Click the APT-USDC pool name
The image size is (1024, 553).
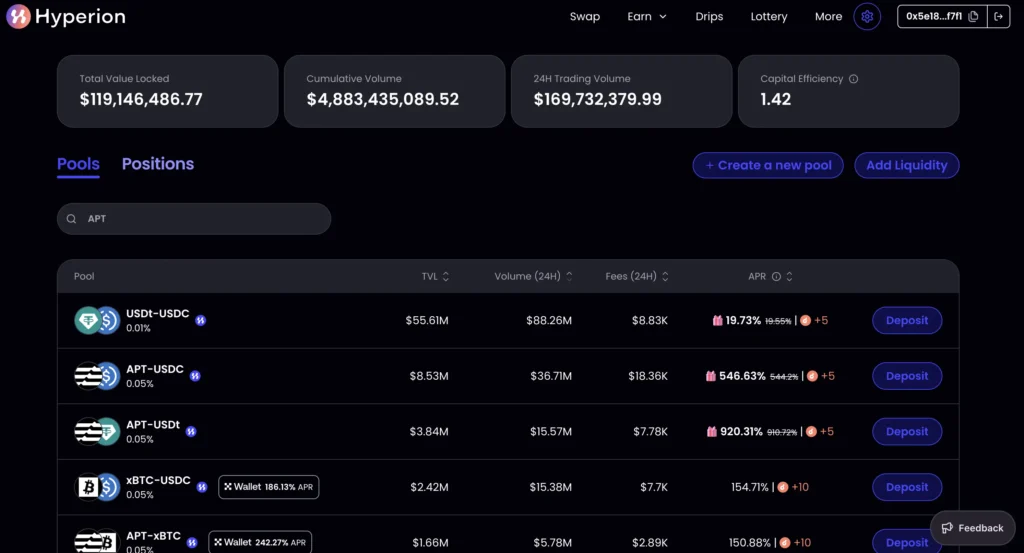(x=155, y=369)
